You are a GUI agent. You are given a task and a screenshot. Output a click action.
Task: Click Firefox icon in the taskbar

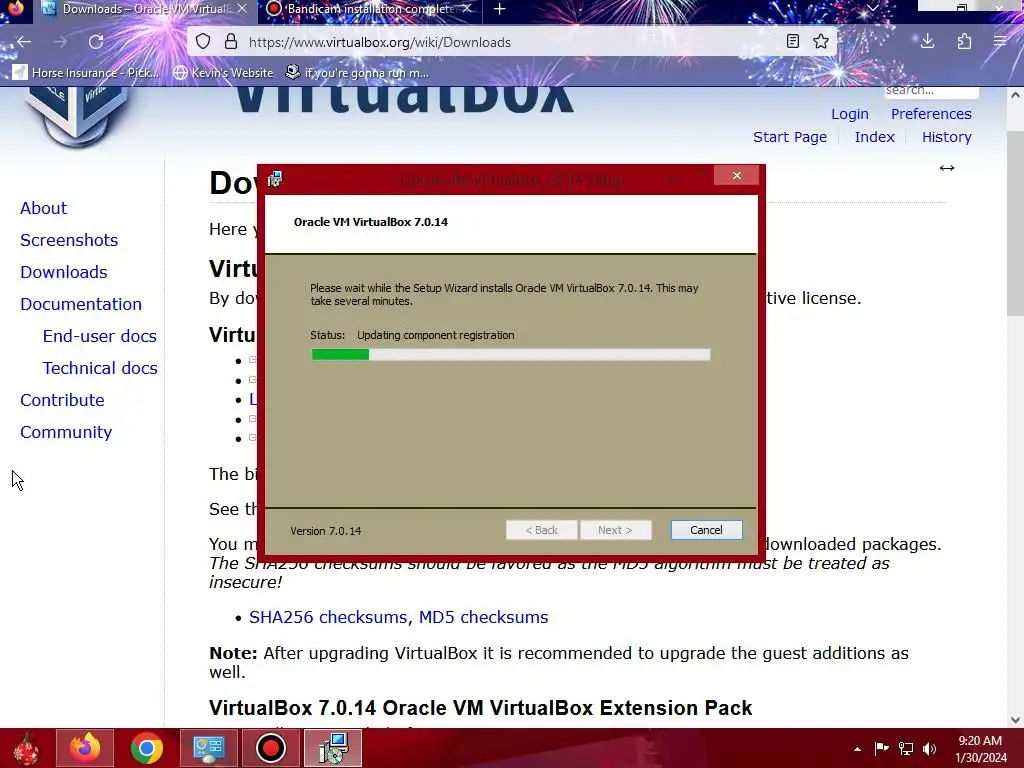click(85, 748)
